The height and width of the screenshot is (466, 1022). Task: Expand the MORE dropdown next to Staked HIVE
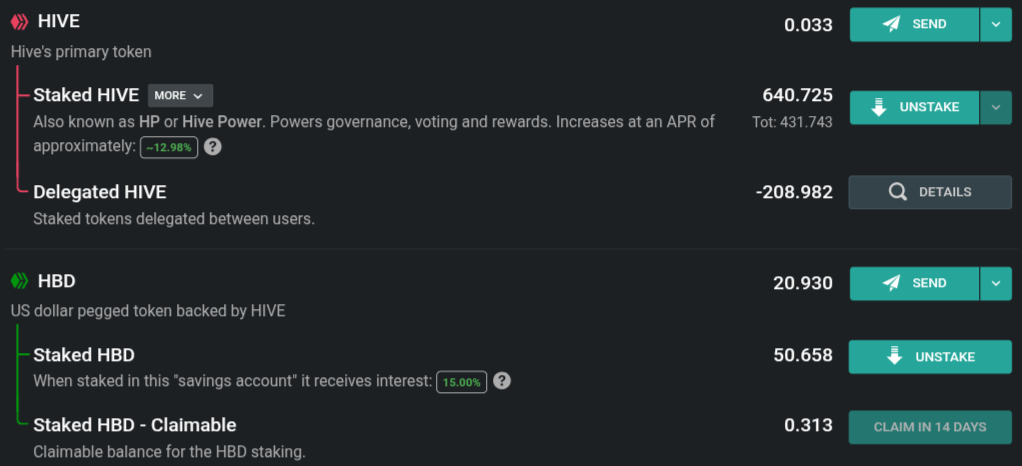(180, 95)
